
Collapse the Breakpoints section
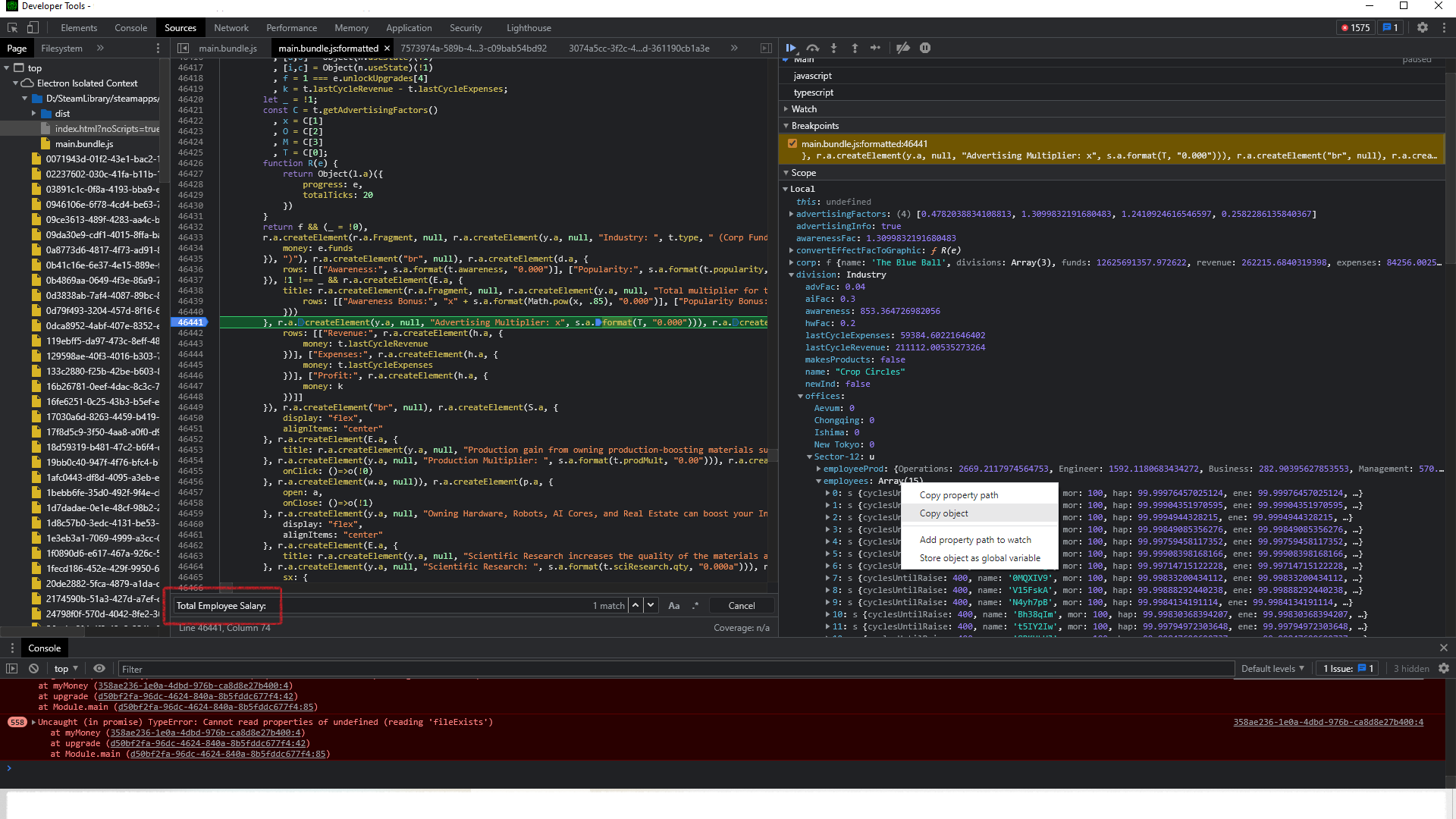click(814, 125)
